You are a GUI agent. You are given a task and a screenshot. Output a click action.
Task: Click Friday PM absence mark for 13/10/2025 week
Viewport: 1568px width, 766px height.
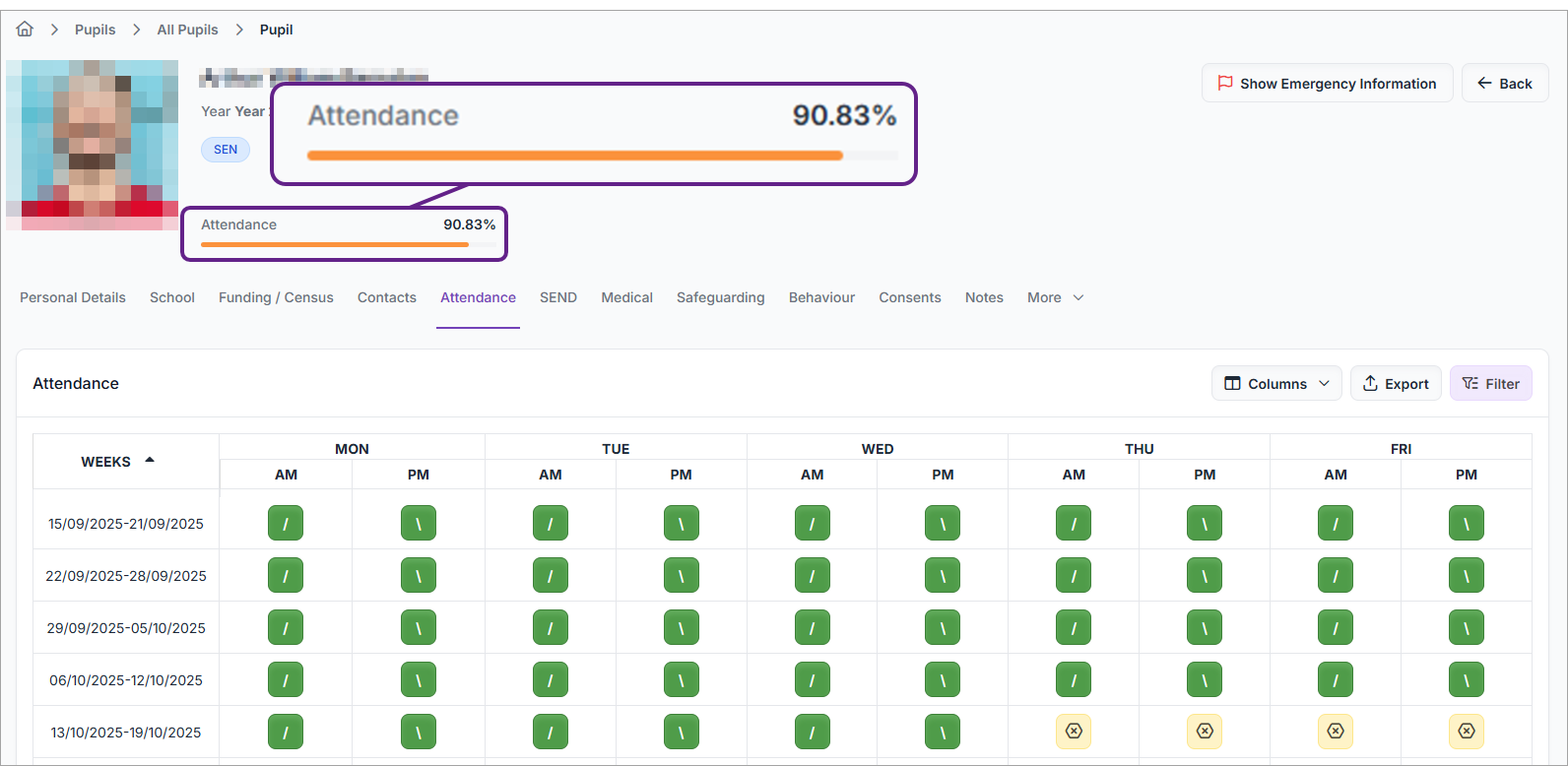click(x=1466, y=732)
